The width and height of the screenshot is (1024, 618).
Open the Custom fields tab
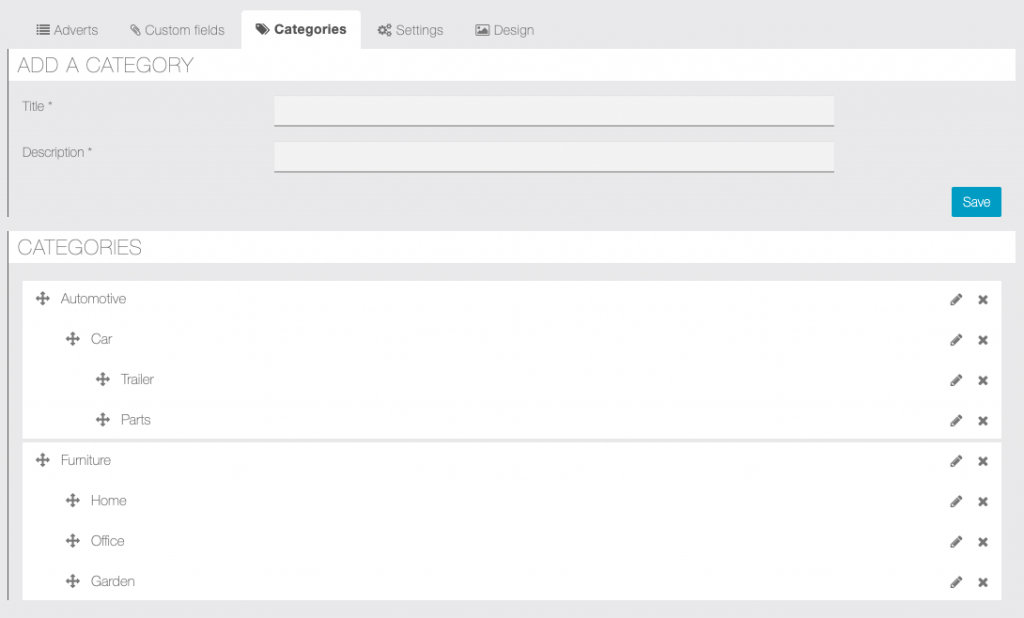point(177,30)
